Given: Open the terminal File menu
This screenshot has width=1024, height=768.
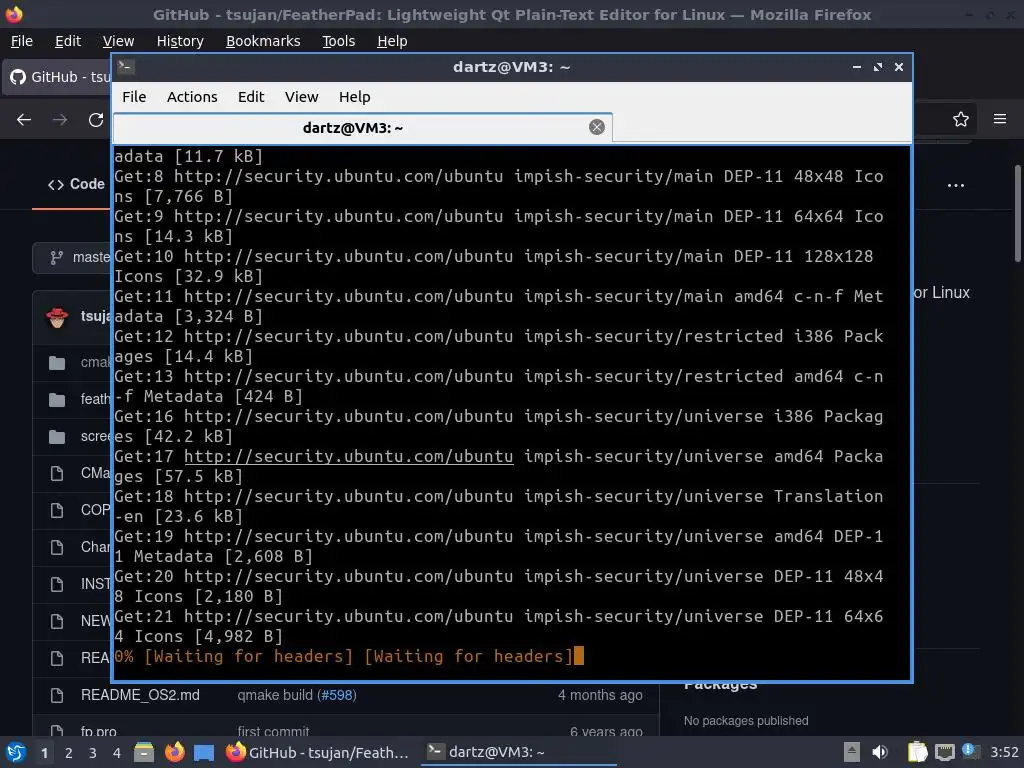Looking at the screenshot, I should point(134,97).
